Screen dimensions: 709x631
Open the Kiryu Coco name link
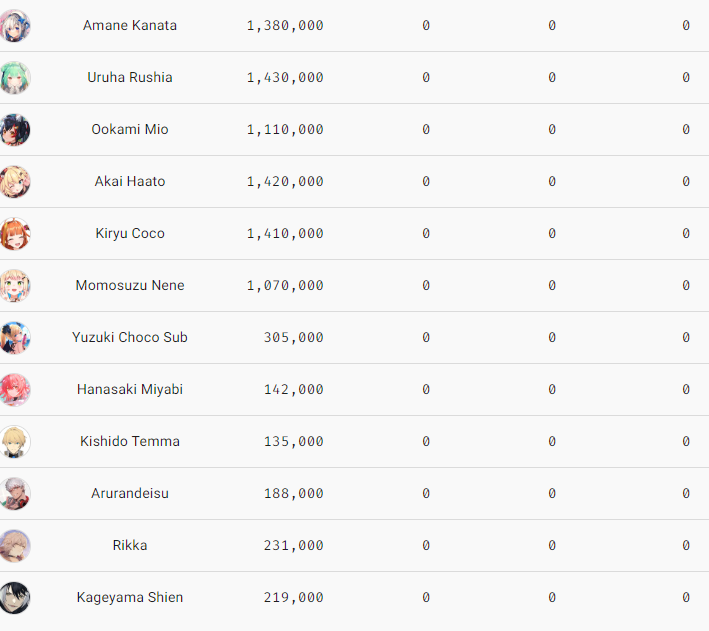coord(130,234)
